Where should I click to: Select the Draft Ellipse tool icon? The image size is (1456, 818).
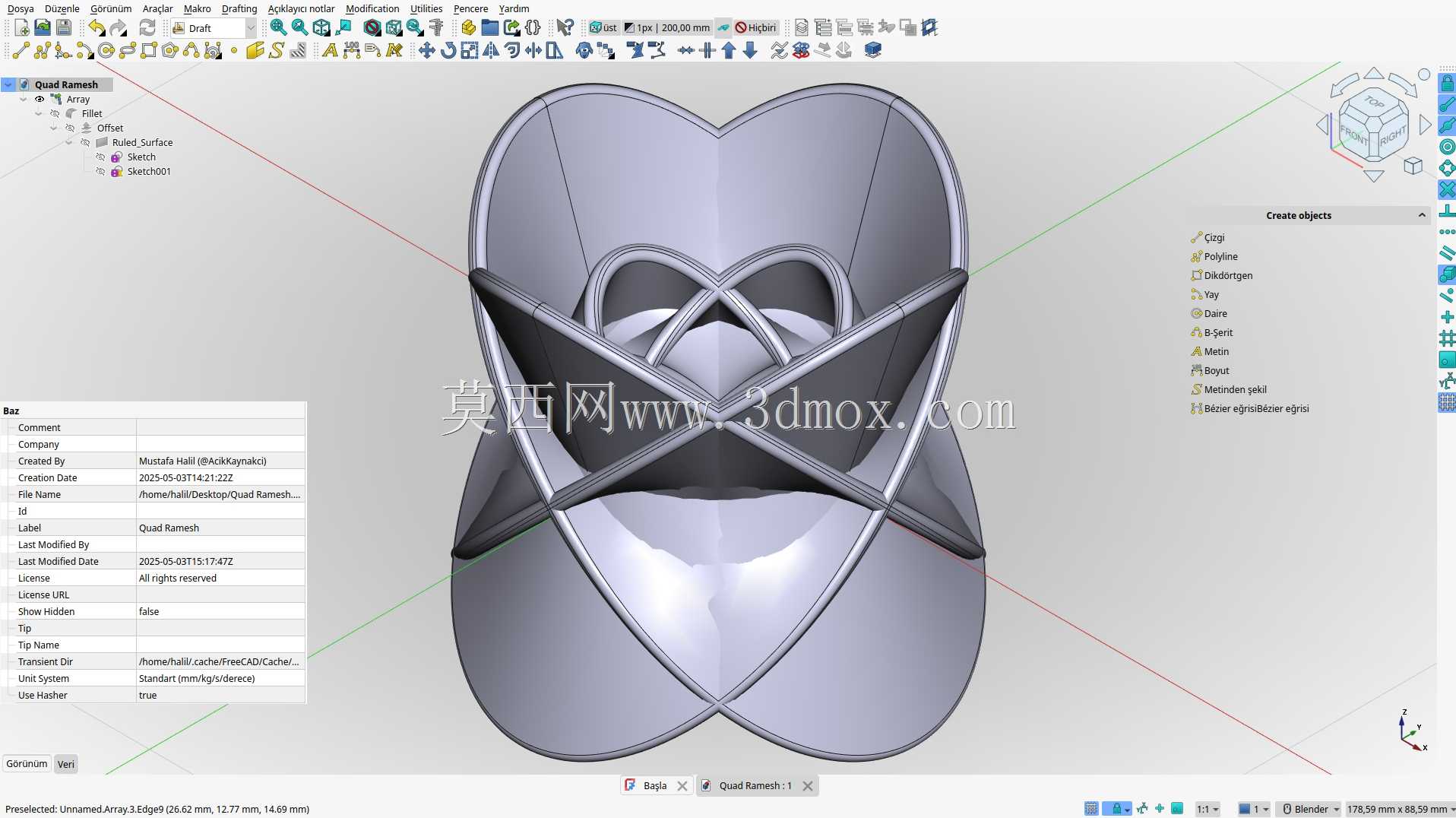pos(128,50)
